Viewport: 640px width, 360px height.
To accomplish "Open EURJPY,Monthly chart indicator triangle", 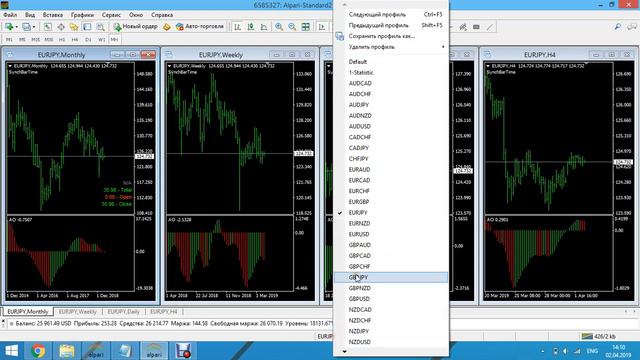I will (x=10, y=66).
